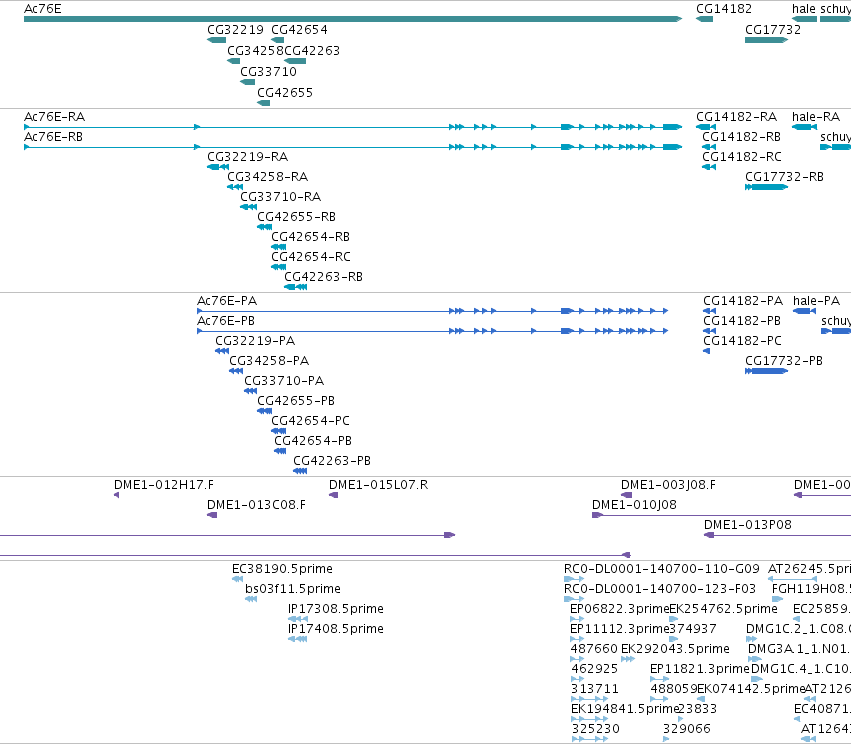Open the DME1-010J08 clone label
This screenshot has height=744, width=851.
click(x=634, y=505)
